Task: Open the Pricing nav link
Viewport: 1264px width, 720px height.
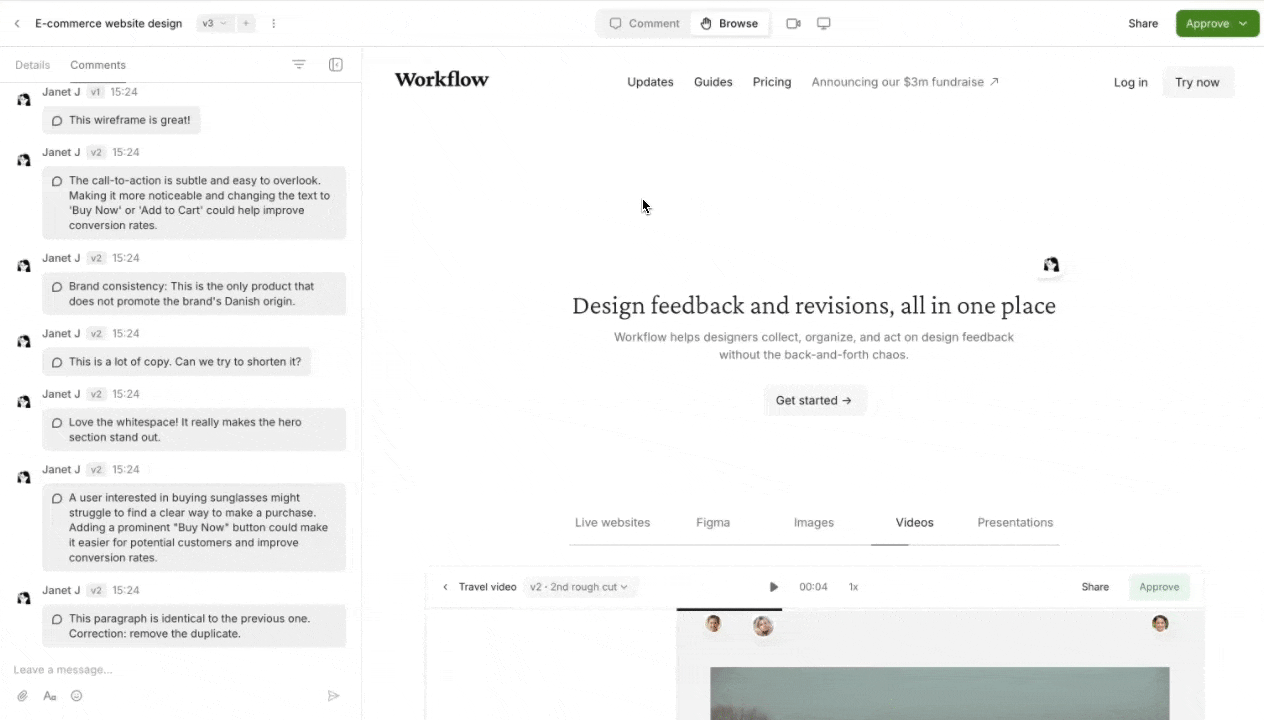Action: pyautogui.click(x=772, y=82)
